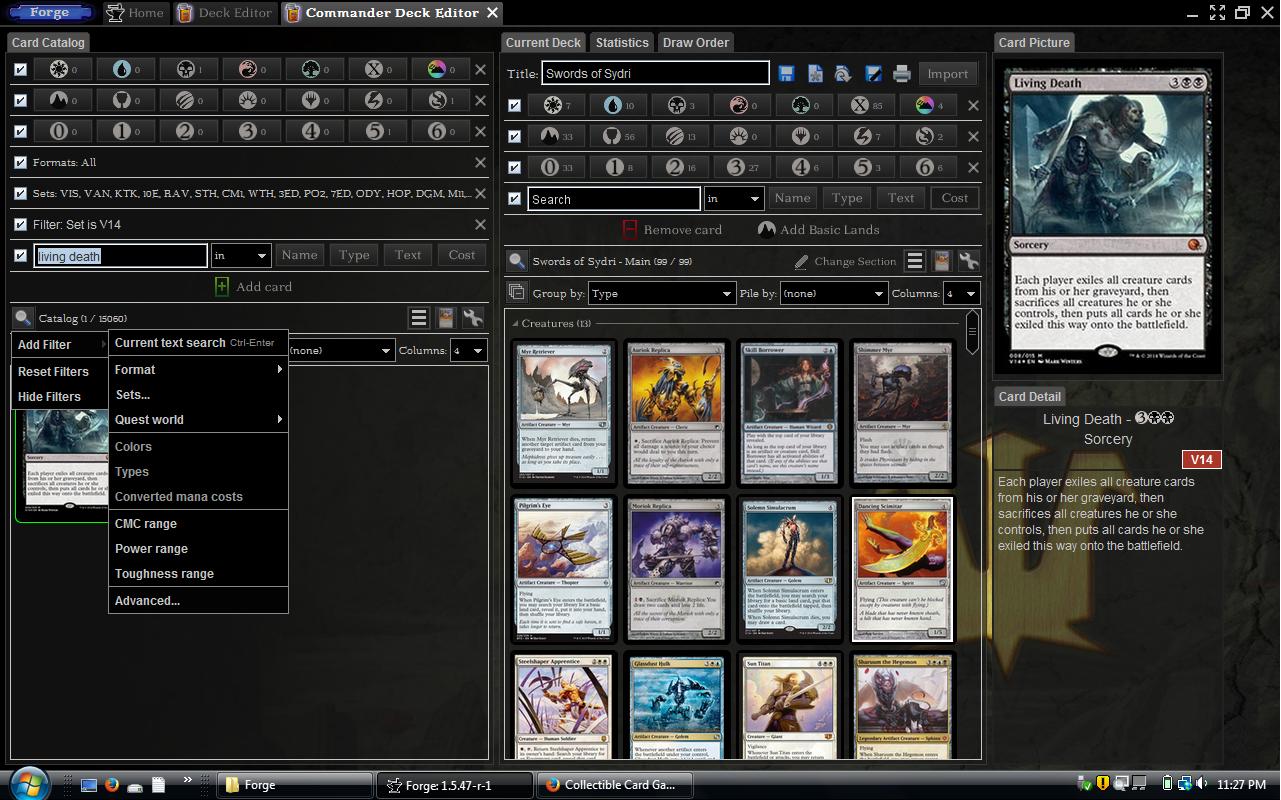Open deck search 'in' dropdown
Viewport: 1281px width, 800px height.
click(733, 198)
